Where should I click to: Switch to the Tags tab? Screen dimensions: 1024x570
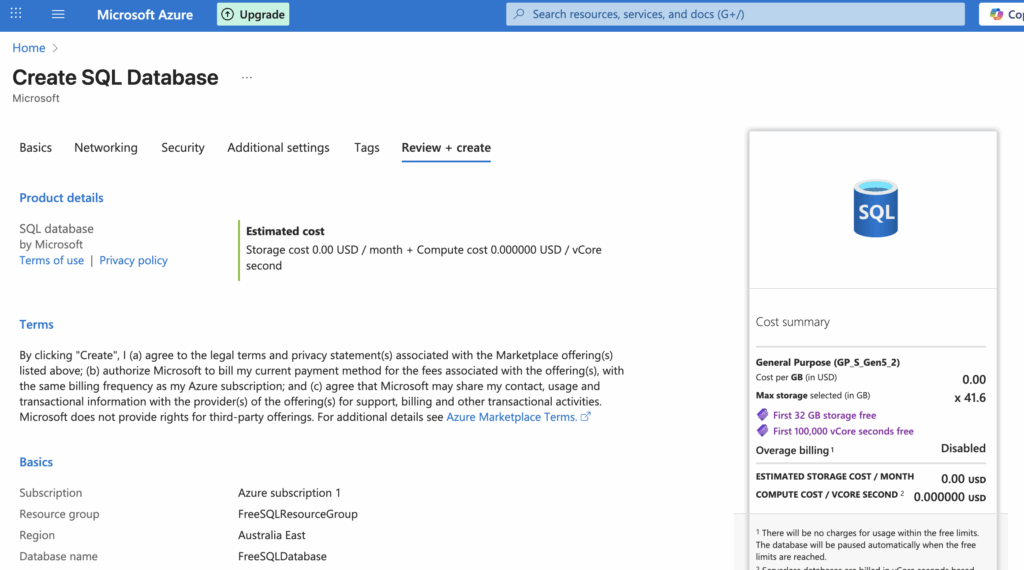point(366,148)
